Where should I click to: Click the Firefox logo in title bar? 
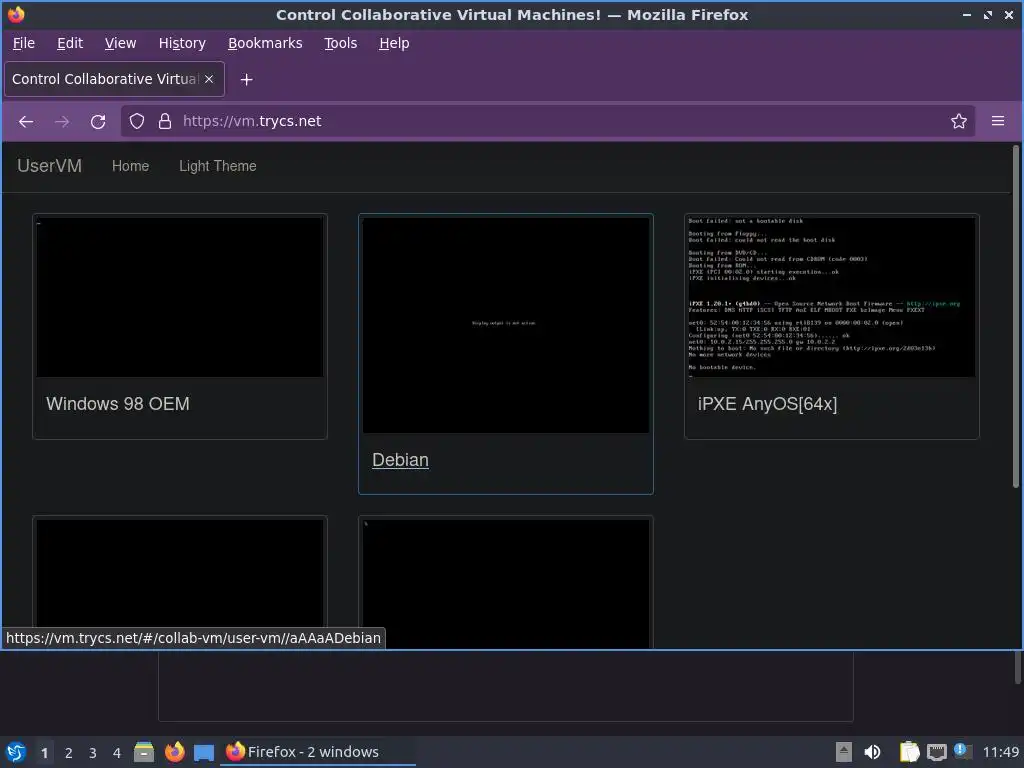(x=16, y=14)
